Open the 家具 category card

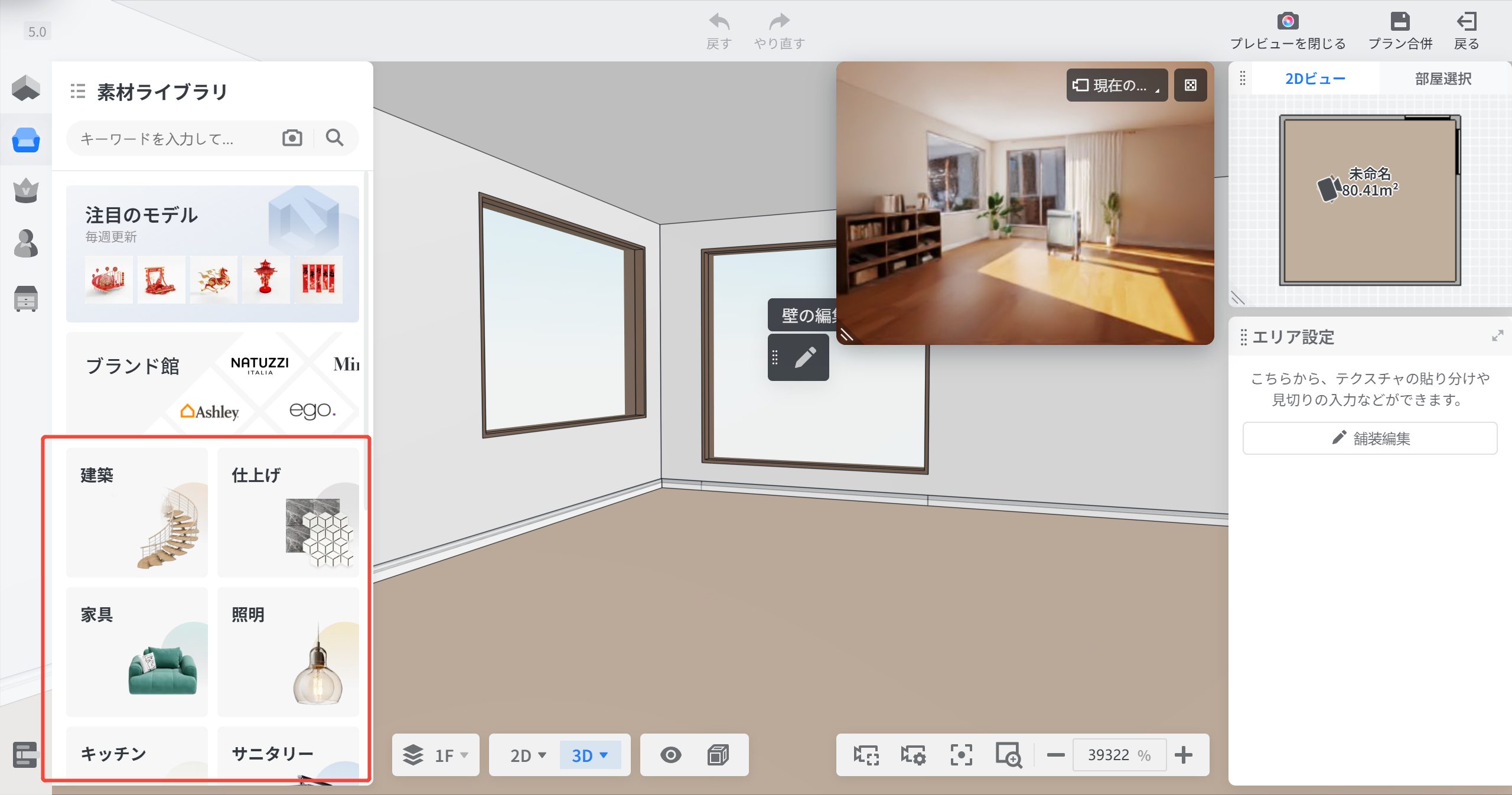pyautogui.click(x=137, y=651)
